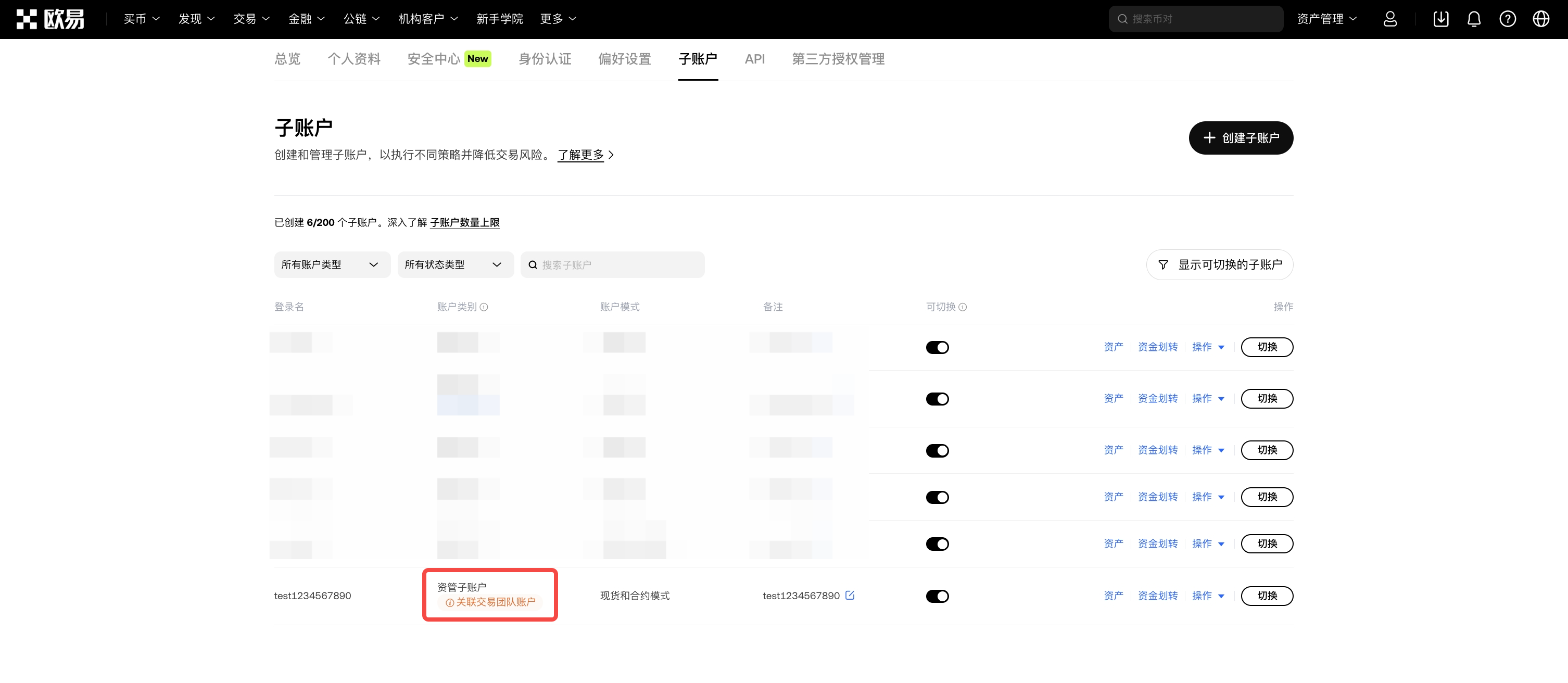Click the help question mark icon

(1507, 19)
